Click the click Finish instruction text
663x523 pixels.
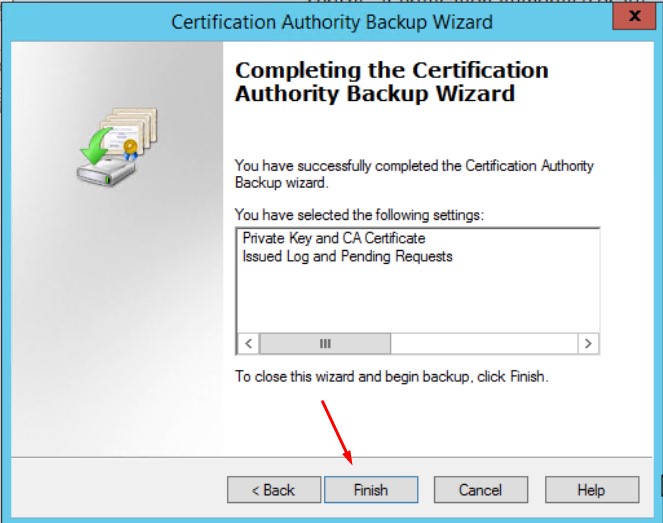tap(391, 377)
